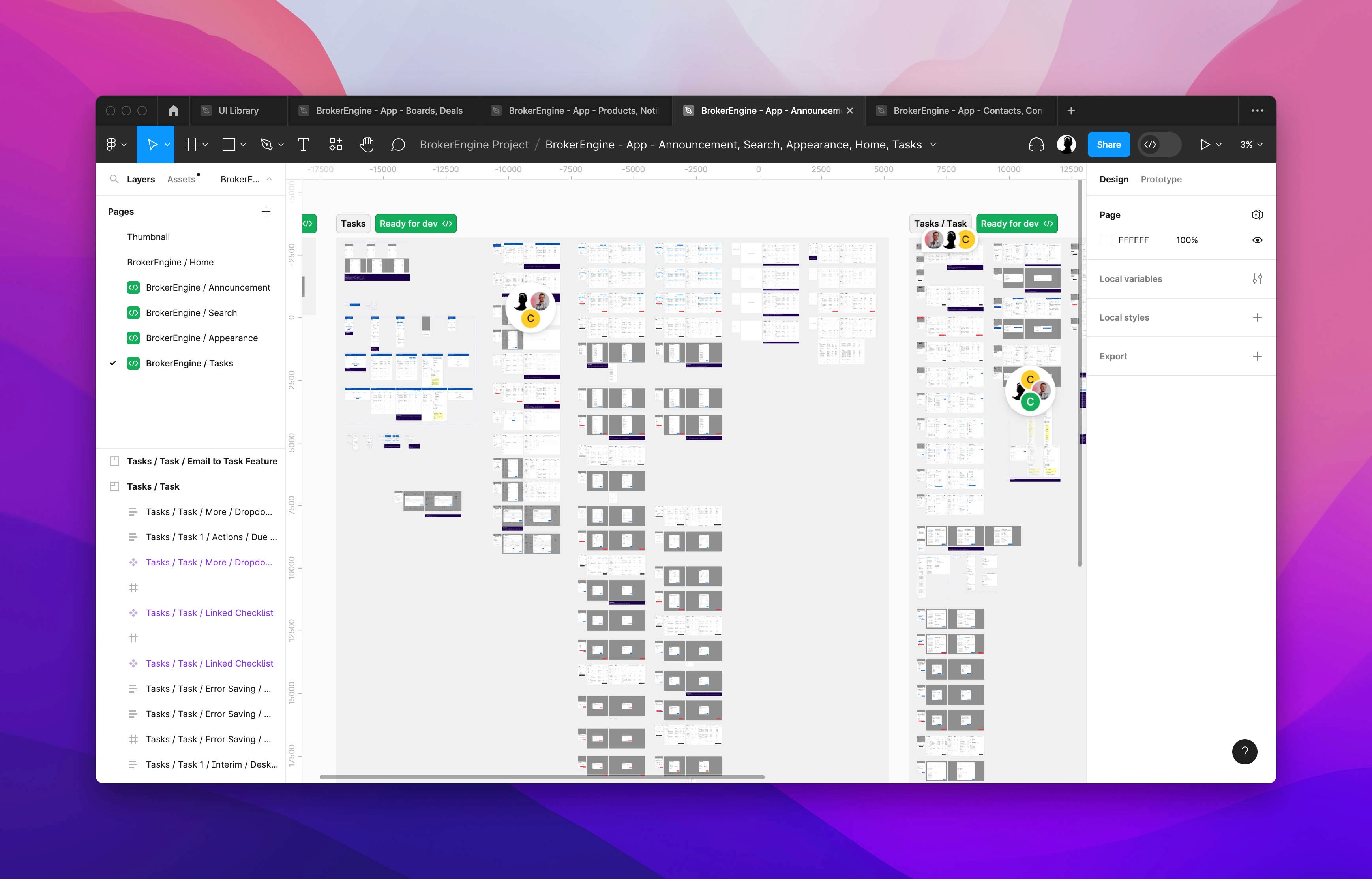
Task: Click the Play present prototype icon
Action: coord(1205,145)
